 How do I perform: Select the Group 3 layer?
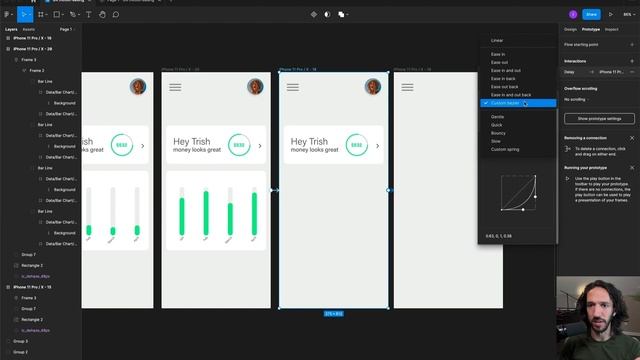click(20, 341)
